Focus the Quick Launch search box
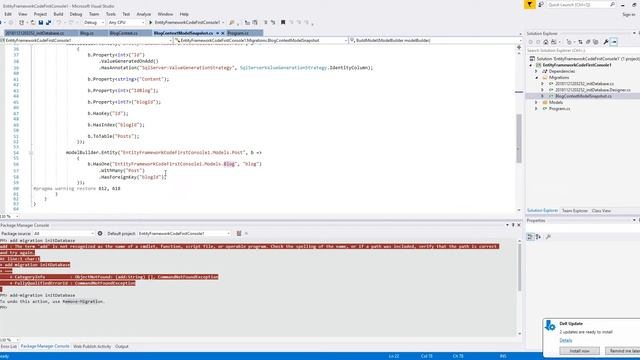The width and height of the screenshot is (640, 360). coord(581,4)
